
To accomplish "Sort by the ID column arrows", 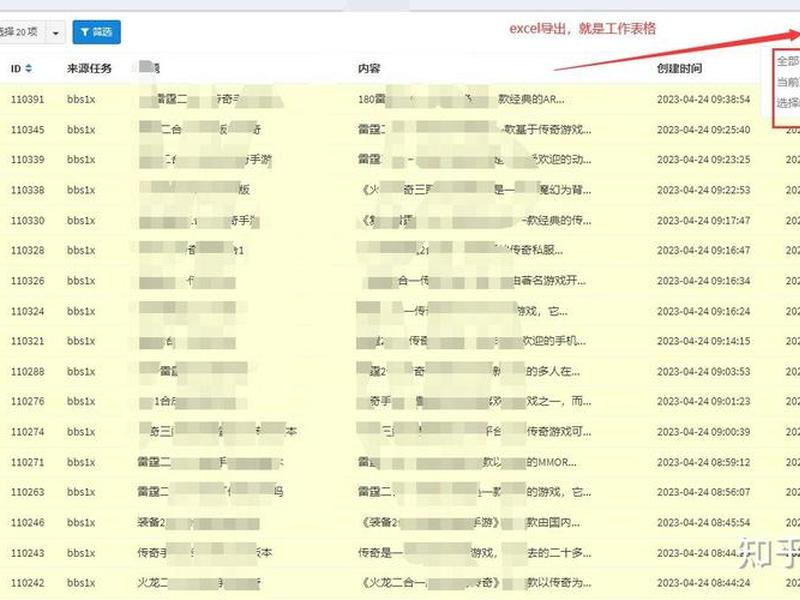I will [x=29, y=68].
